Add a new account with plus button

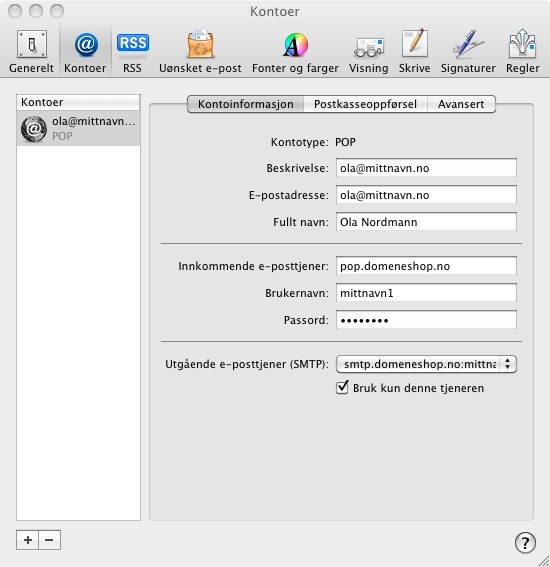pyautogui.click(x=27, y=540)
